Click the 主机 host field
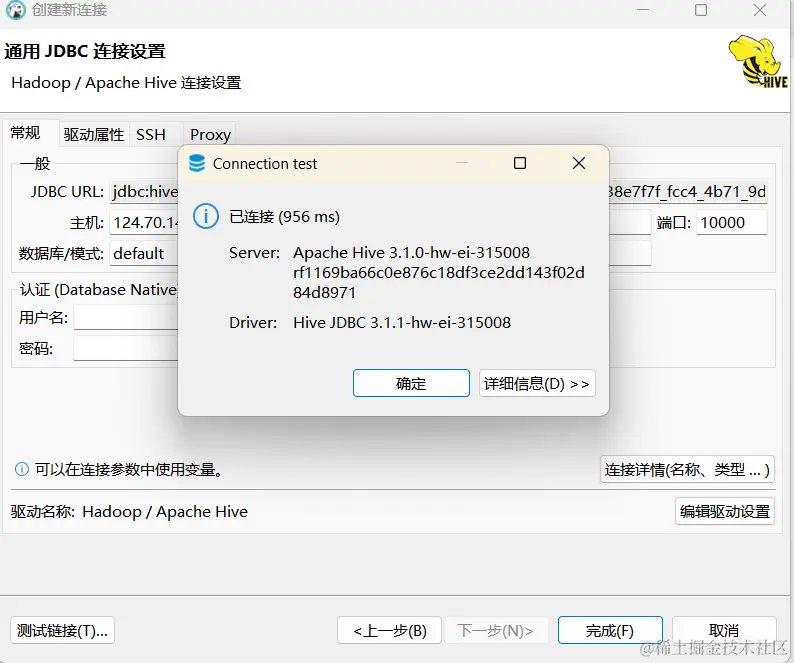 380,222
